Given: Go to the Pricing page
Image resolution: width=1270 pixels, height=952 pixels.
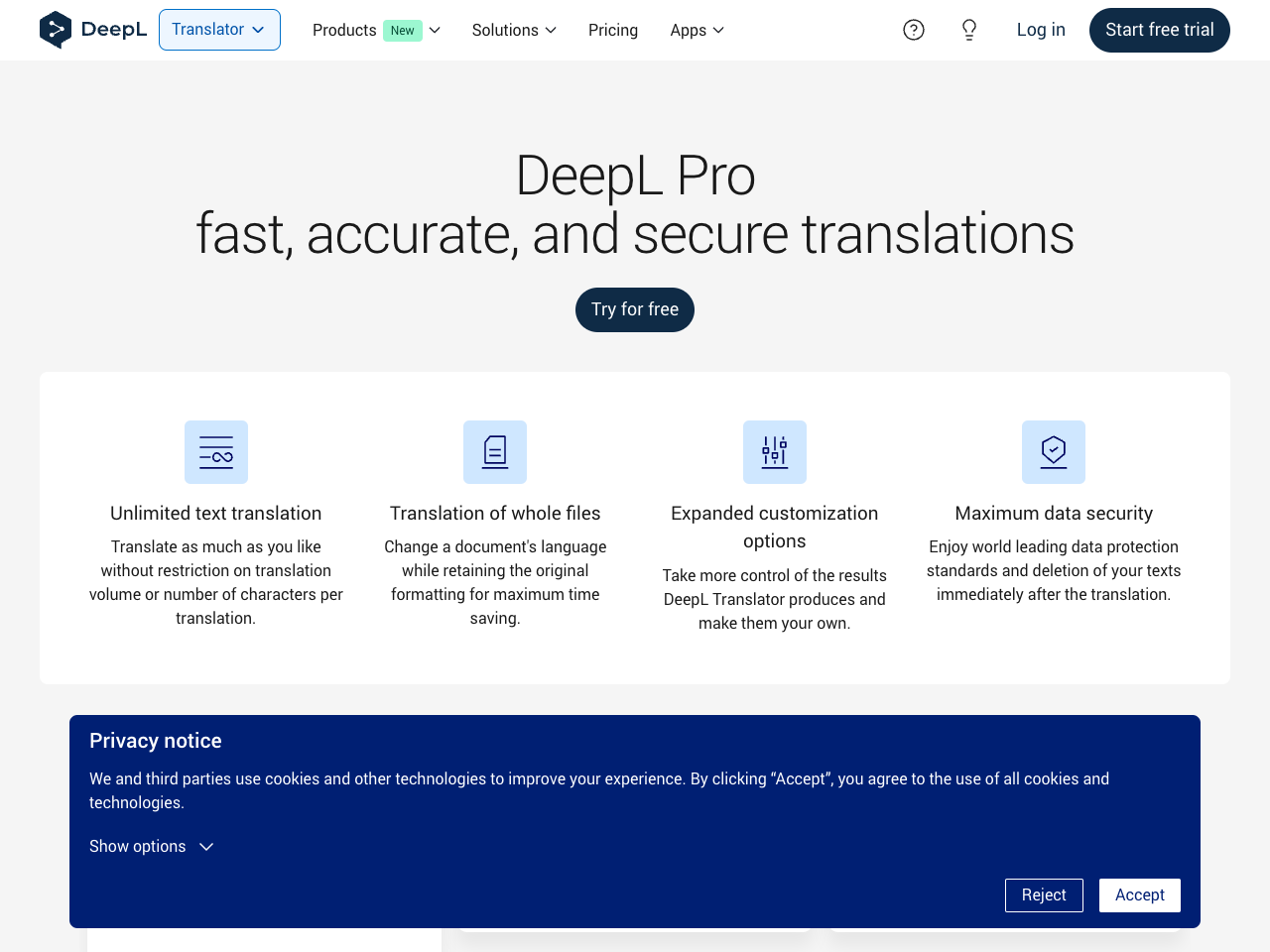Looking at the screenshot, I should 613,30.
